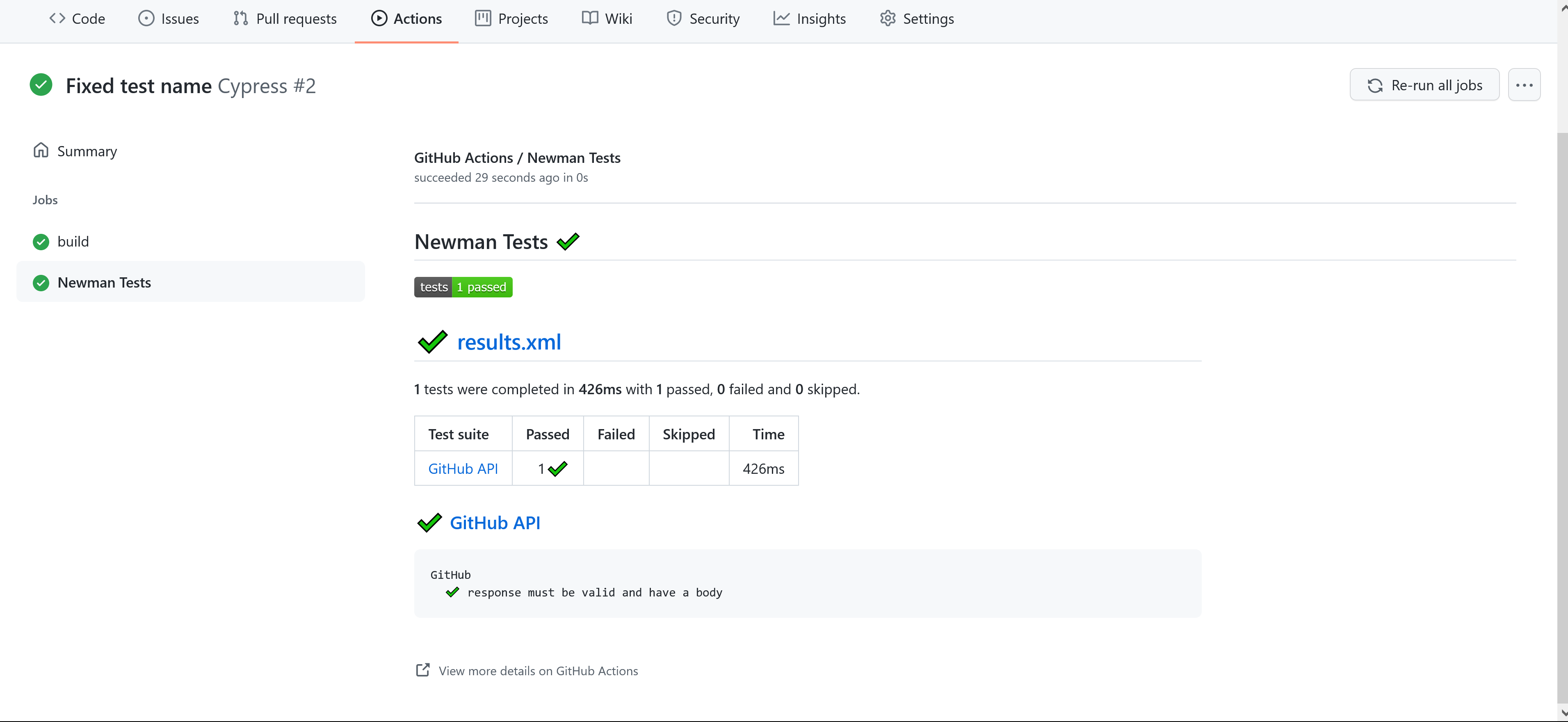Click the green workflow success status icon
This screenshot has height=722, width=1568.
click(41, 85)
